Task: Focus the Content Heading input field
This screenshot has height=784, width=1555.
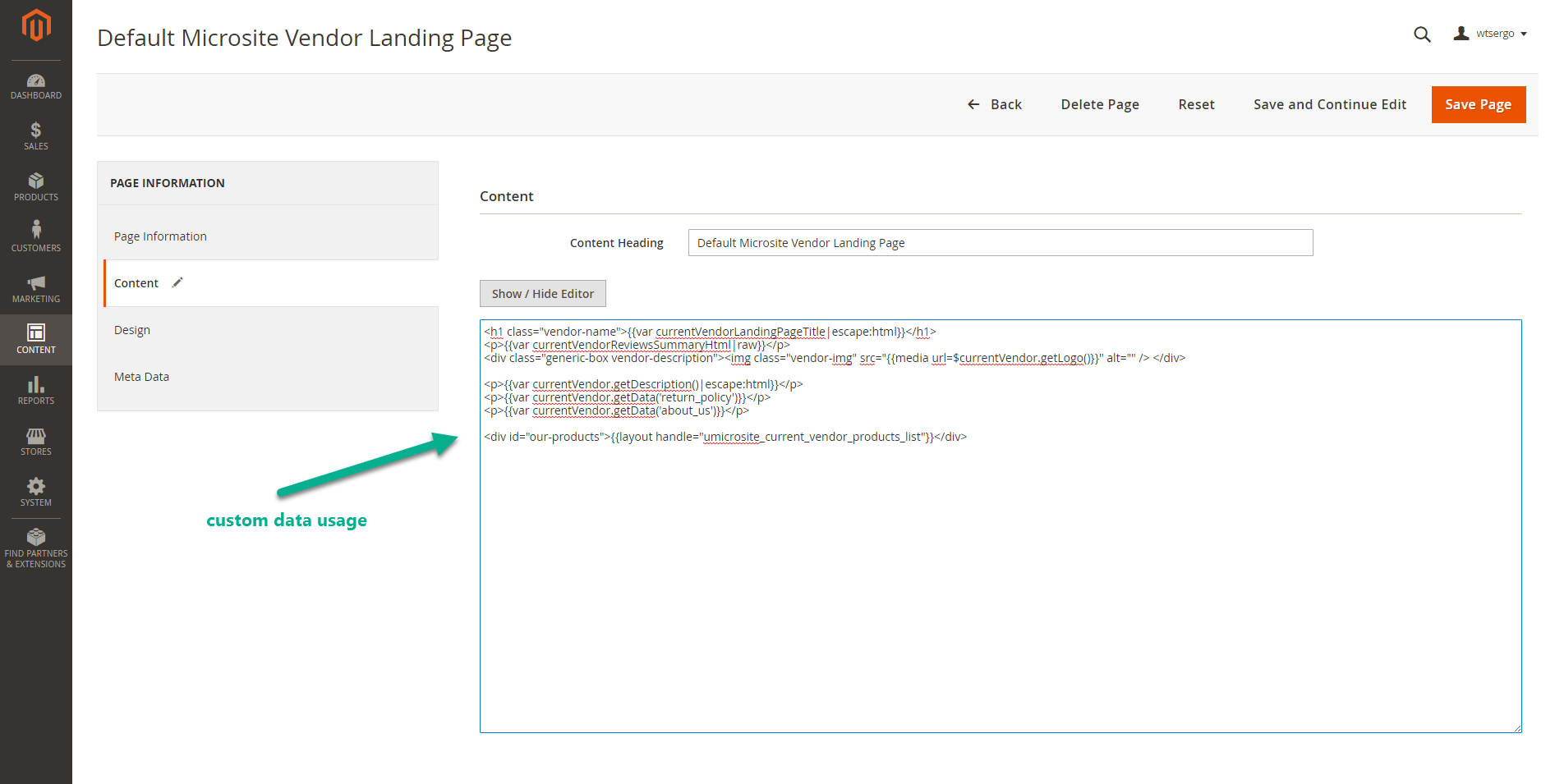Action: [x=1001, y=243]
